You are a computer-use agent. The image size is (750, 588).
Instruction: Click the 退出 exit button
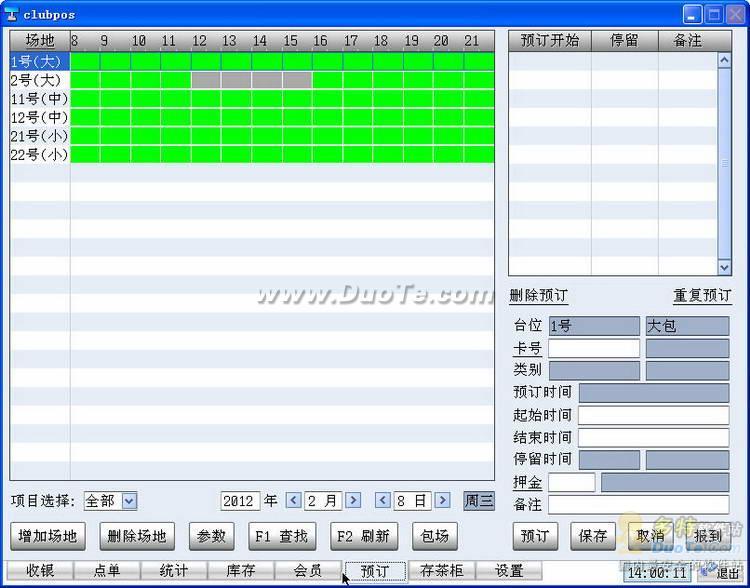[721, 573]
